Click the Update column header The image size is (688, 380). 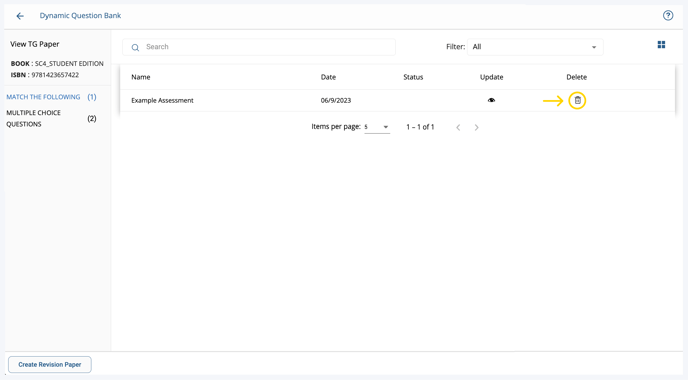pyautogui.click(x=491, y=77)
